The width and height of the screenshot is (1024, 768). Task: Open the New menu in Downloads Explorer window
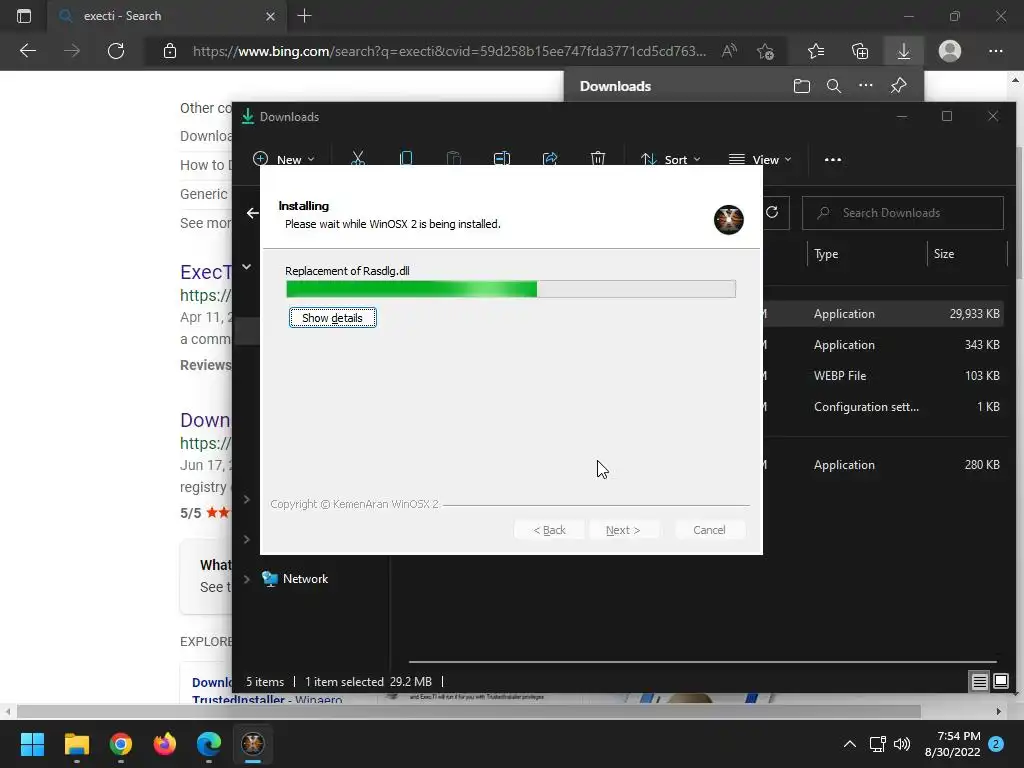pyautogui.click(x=283, y=159)
